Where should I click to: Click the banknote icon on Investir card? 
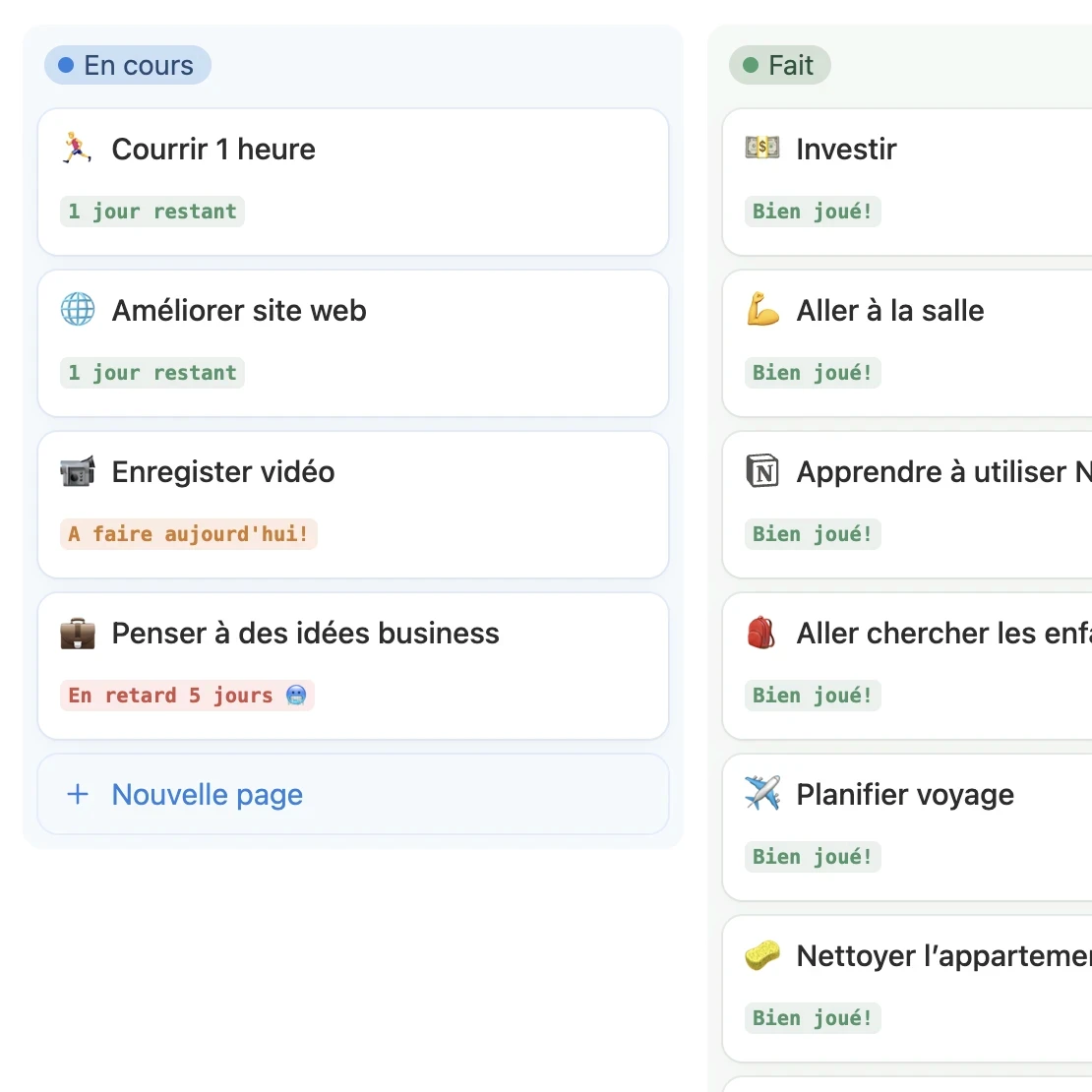coord(761,148)
